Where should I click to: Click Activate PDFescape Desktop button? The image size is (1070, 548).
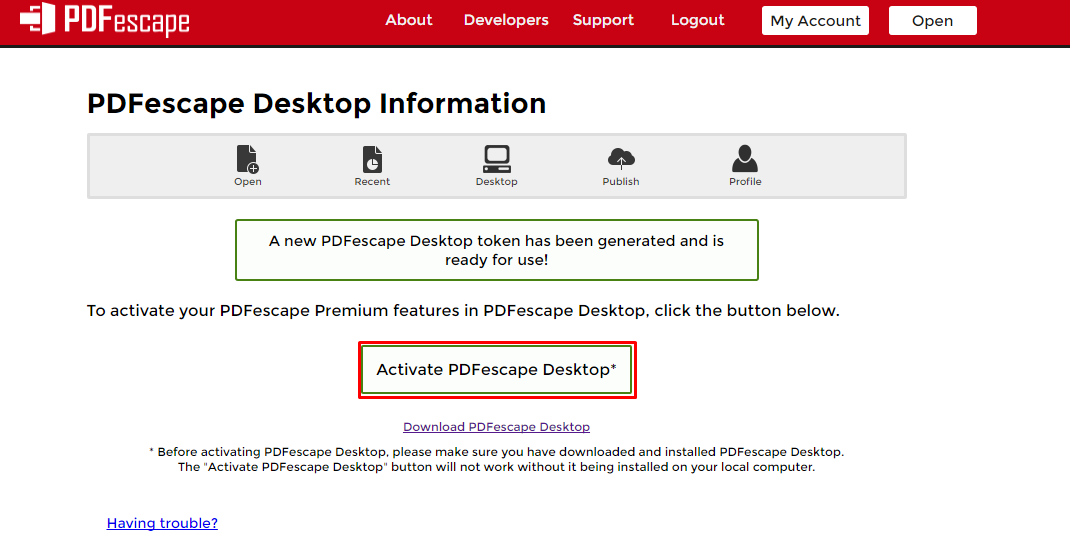tap(497, 370)
